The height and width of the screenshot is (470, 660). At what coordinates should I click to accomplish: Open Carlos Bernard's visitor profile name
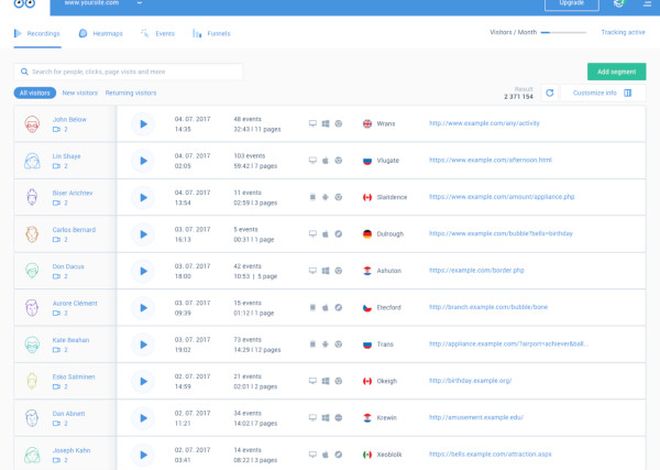74,229
